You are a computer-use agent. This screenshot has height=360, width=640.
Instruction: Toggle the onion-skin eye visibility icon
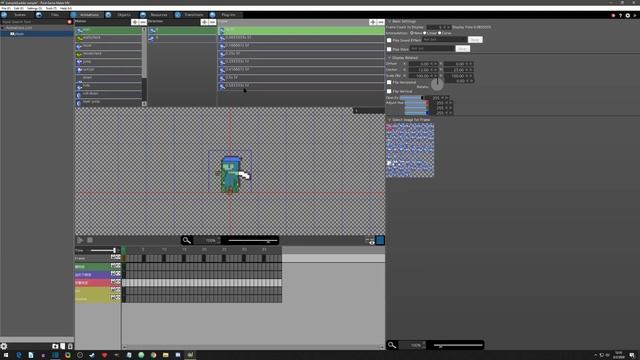pos(370,241)
